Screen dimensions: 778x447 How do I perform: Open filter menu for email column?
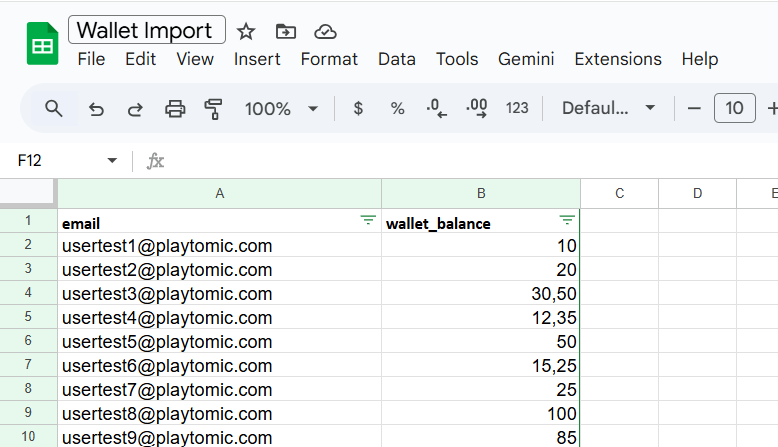pyautogui.click(x=368, y=220)
